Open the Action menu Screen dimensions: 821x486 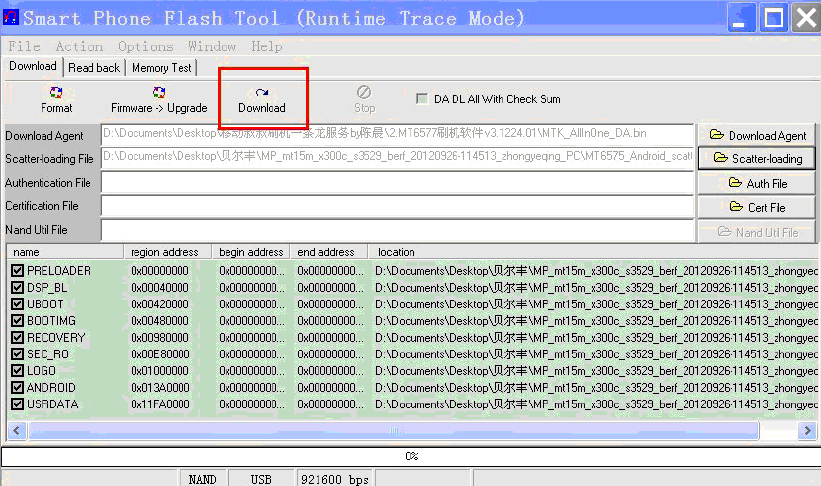(79, 46)
